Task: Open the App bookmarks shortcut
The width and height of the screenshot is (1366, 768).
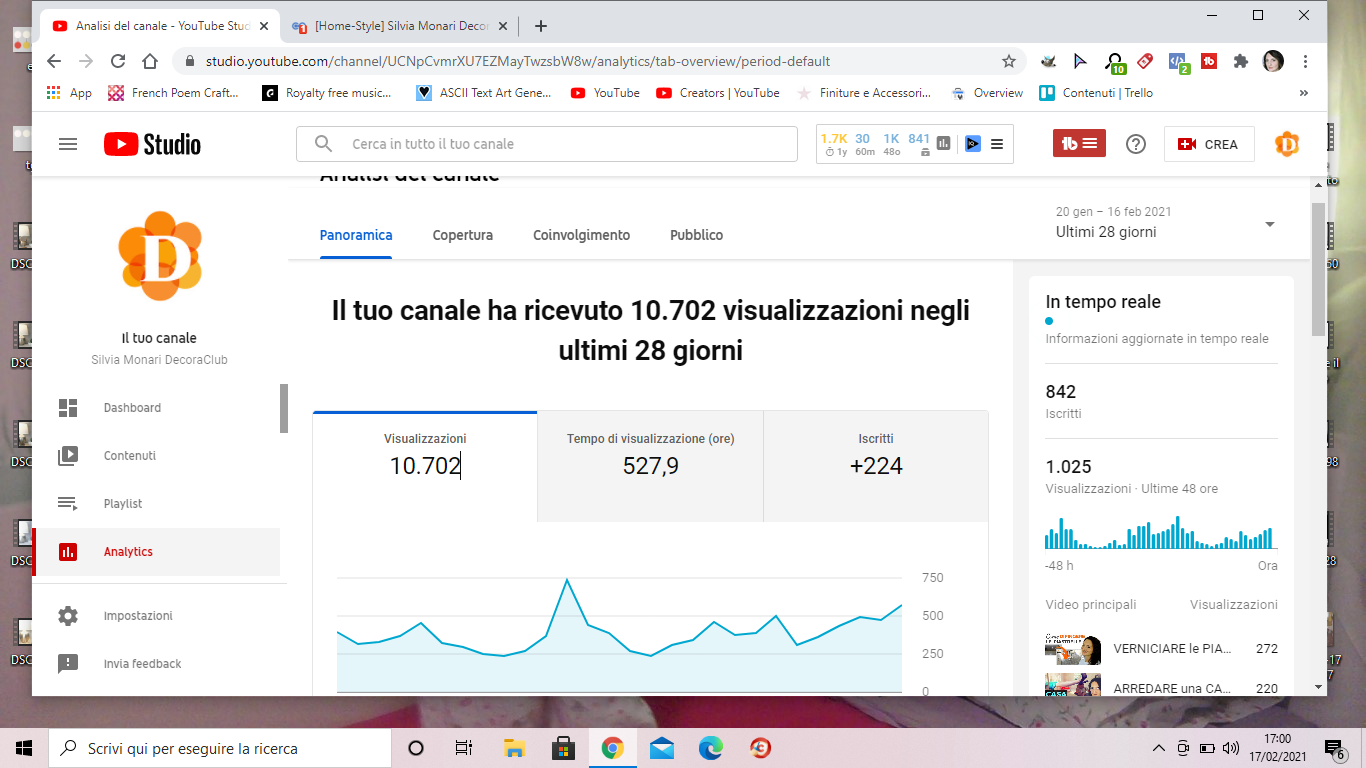Action: click(69, 93)
